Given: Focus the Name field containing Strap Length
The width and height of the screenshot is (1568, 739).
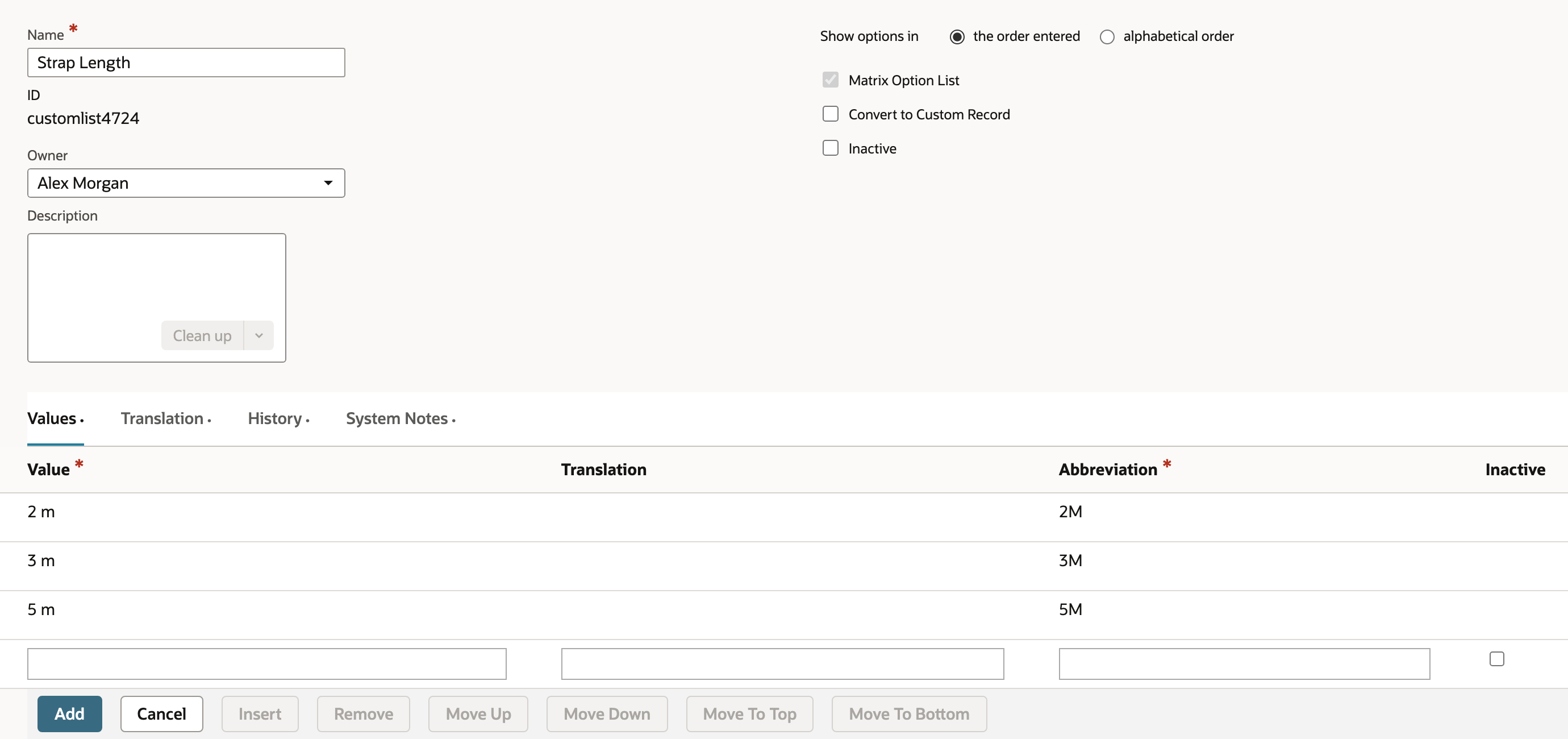Looking at the screenshot, I should [x=186, y=63].
